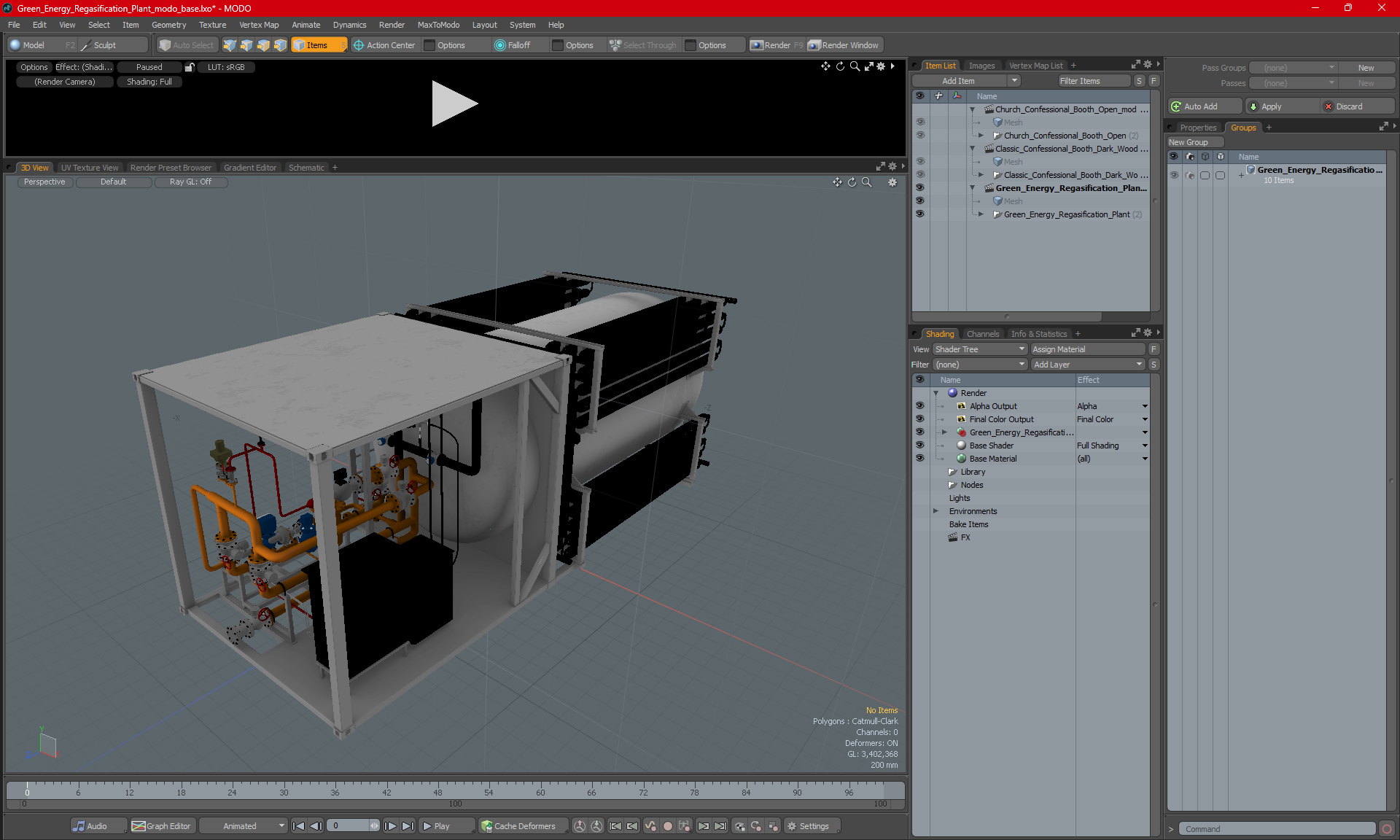Screen dimensions: 1400x840
Task: Open 3D viewport settings gear
Action: [892, 182]
